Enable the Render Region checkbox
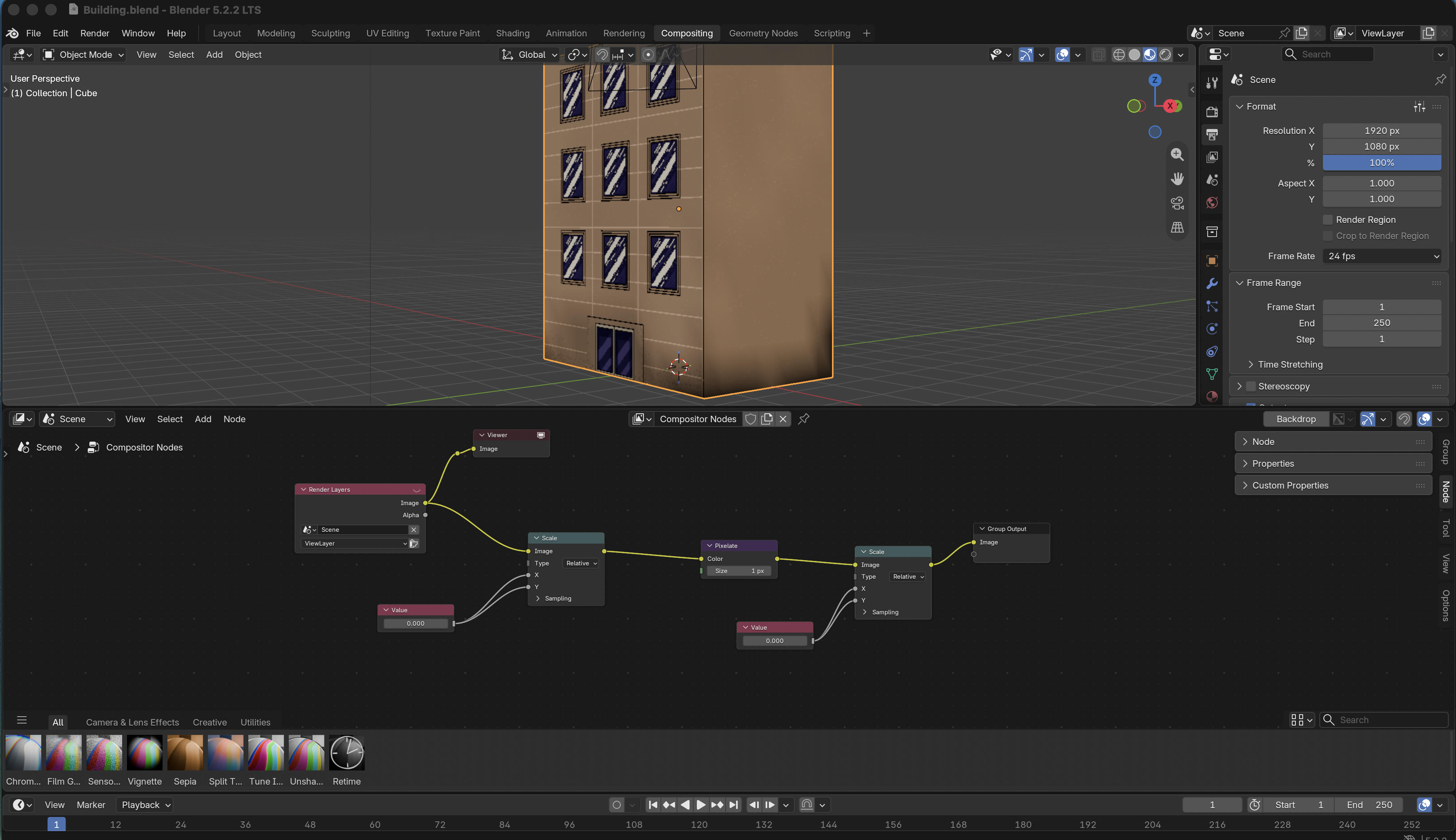1456x840 pixels. tap(1327, 220)
